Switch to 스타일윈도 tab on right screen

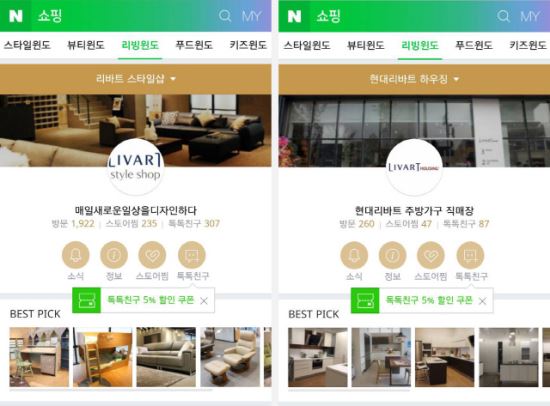(x=307, y=45)
